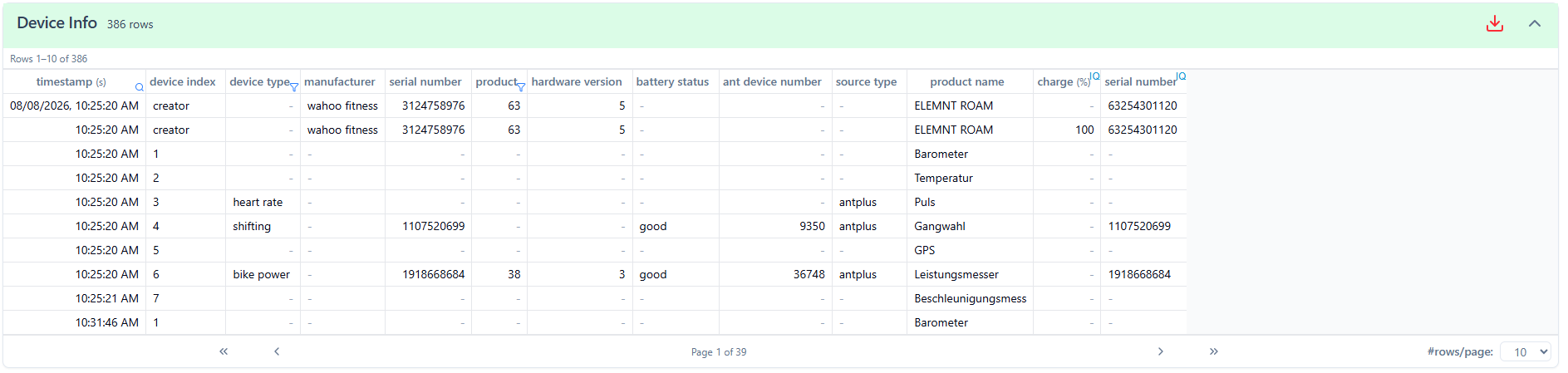
Task: Go to the first page of results
Action: coord(224,351)
